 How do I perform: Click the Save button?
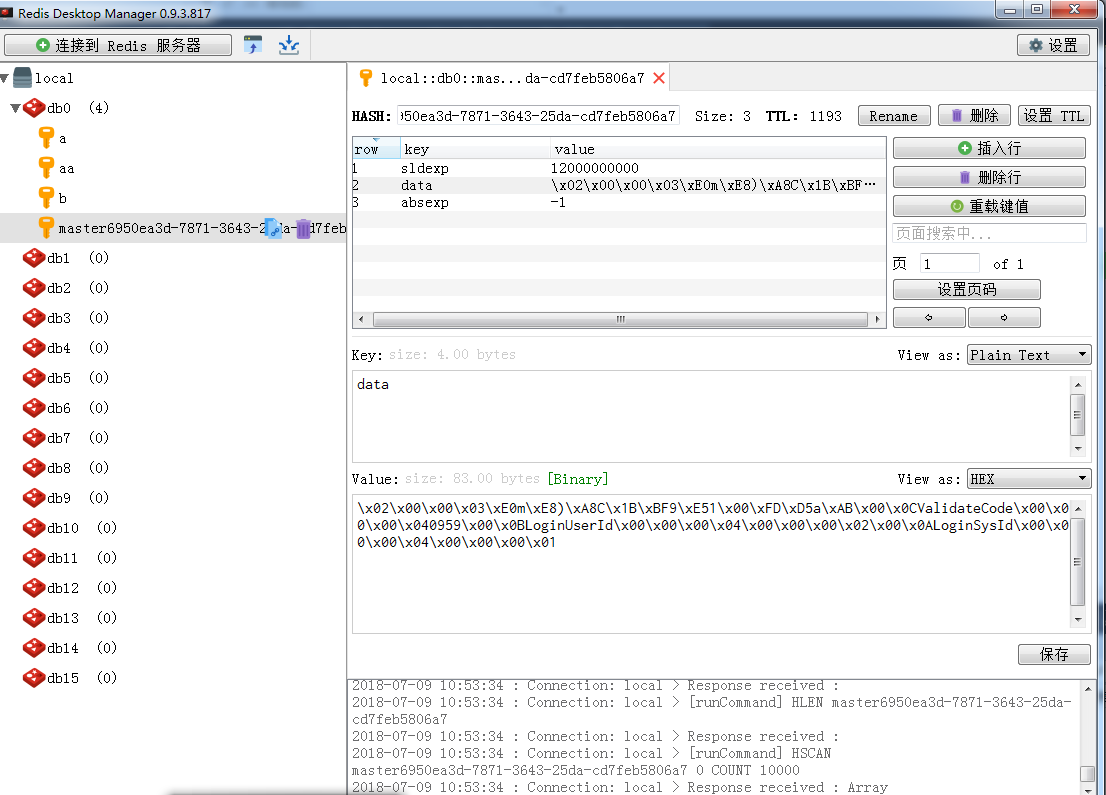(1054, 654)
